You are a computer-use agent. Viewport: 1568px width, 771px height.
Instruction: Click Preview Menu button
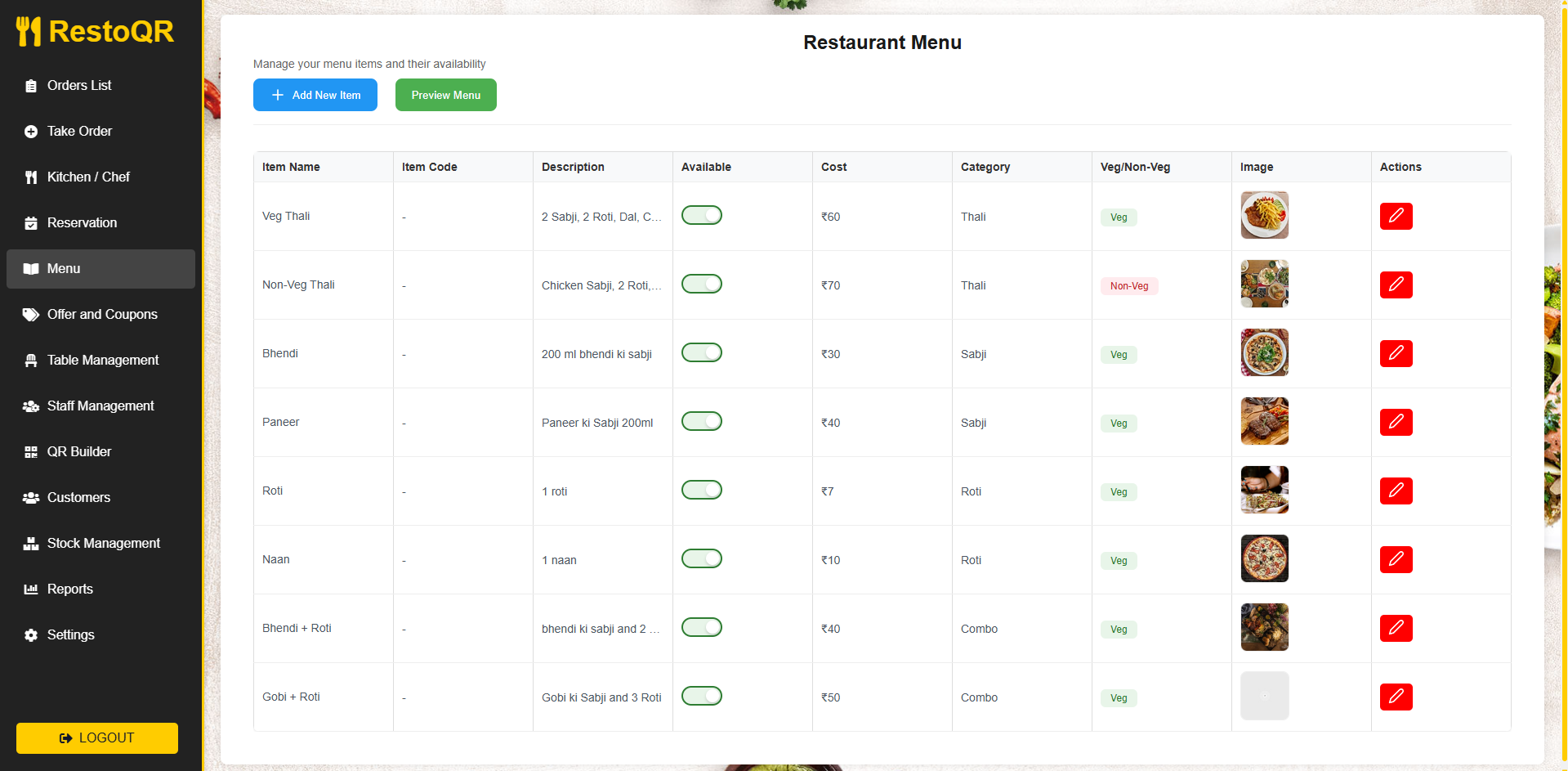click(x=446, y=95)
